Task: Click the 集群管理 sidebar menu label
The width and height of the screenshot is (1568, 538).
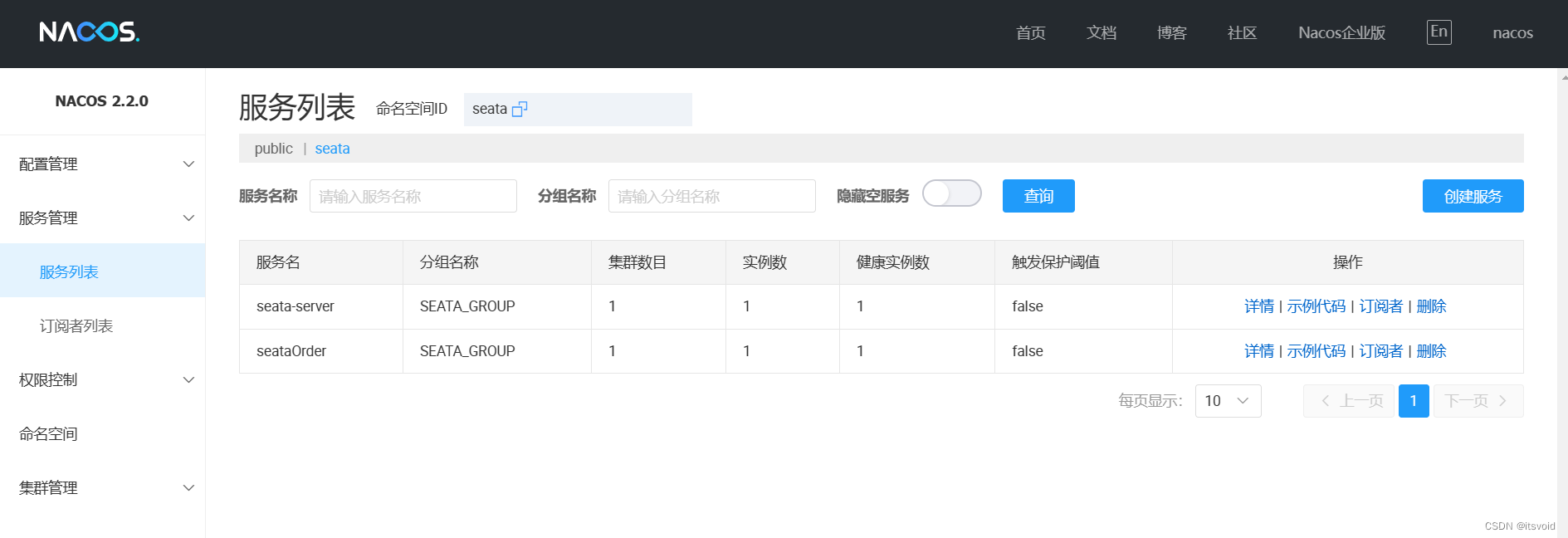Action: [x=48, y=487]
